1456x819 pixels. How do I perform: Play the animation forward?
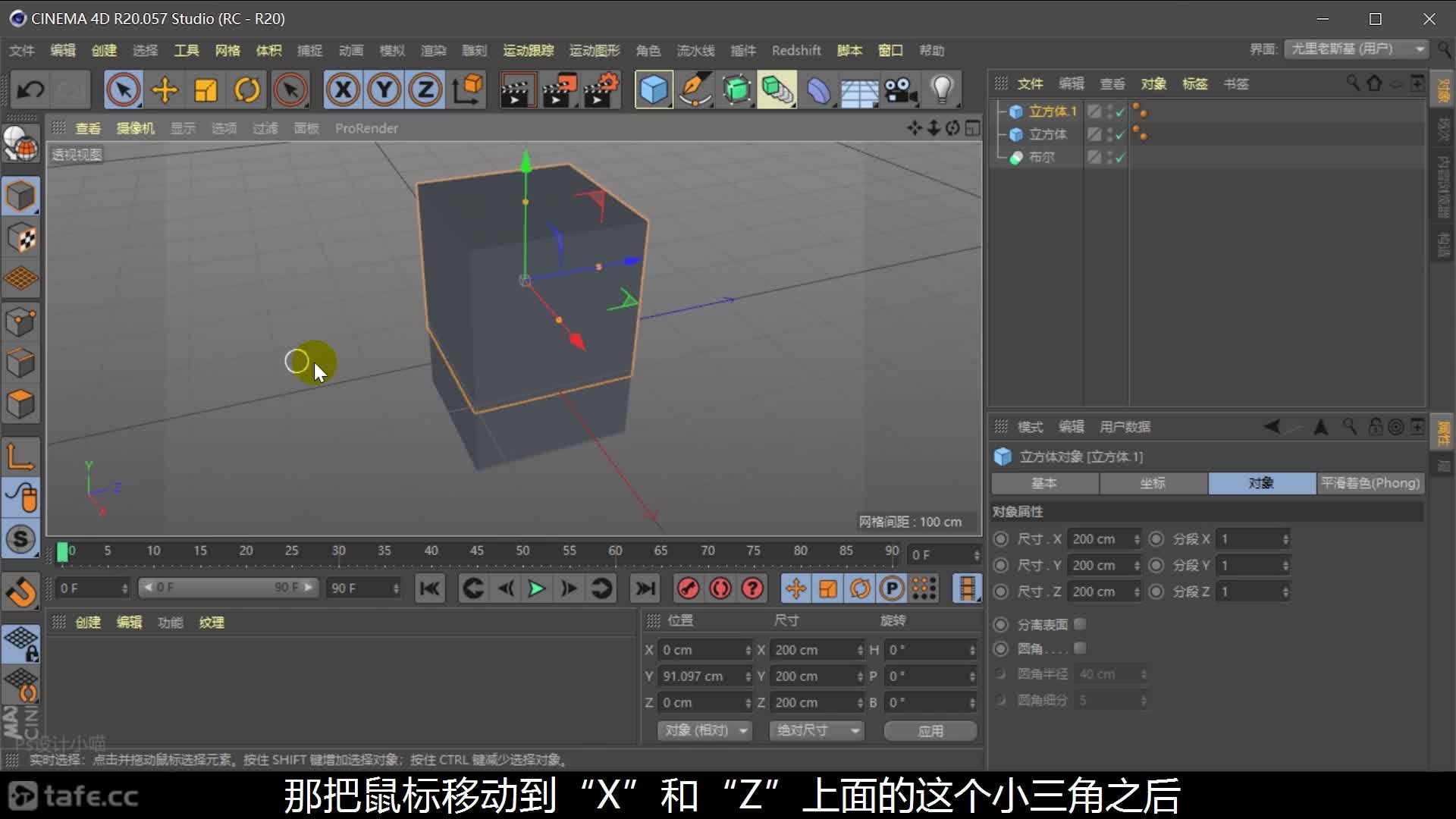[x=537, y=588]
